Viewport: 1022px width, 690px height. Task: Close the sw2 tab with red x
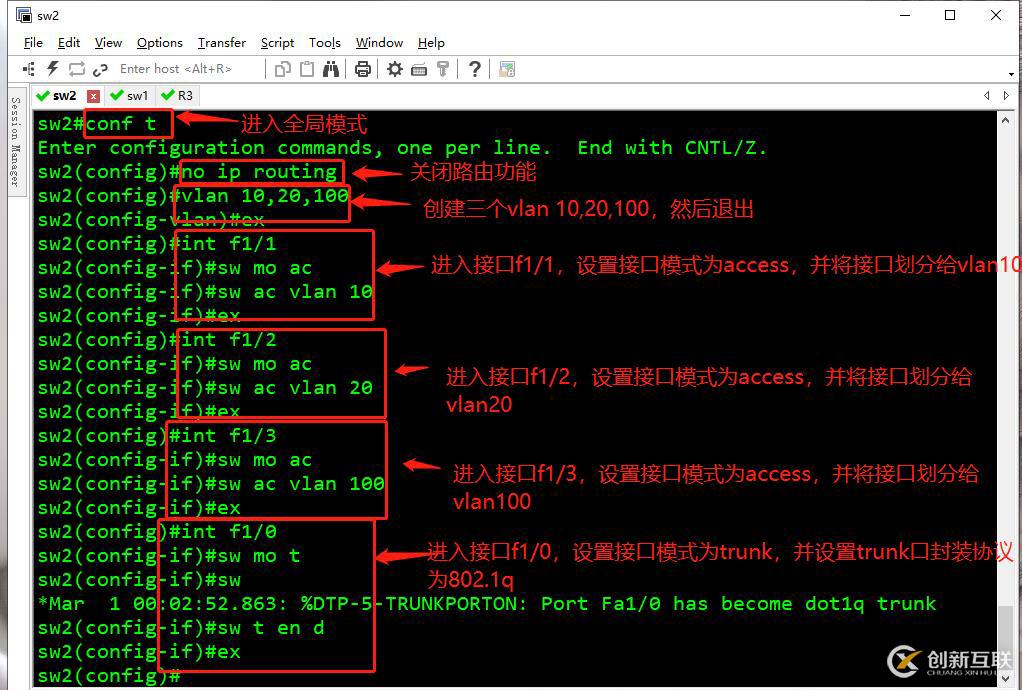[x=93, y=96]
